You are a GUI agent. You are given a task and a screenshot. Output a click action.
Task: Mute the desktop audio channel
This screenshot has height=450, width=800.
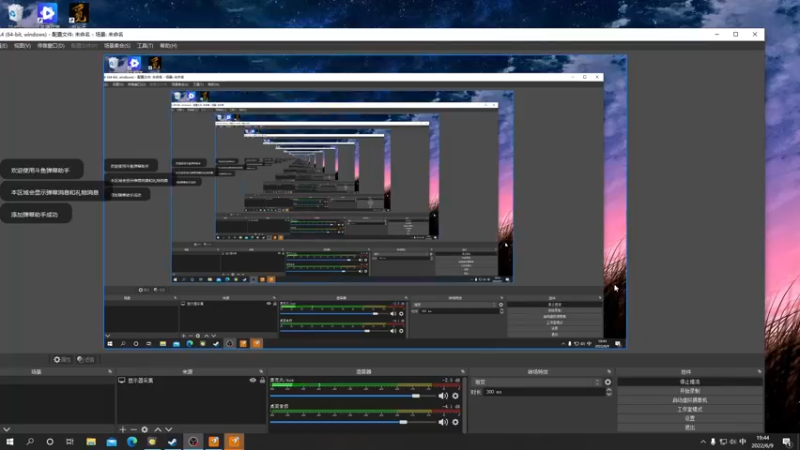443,422
